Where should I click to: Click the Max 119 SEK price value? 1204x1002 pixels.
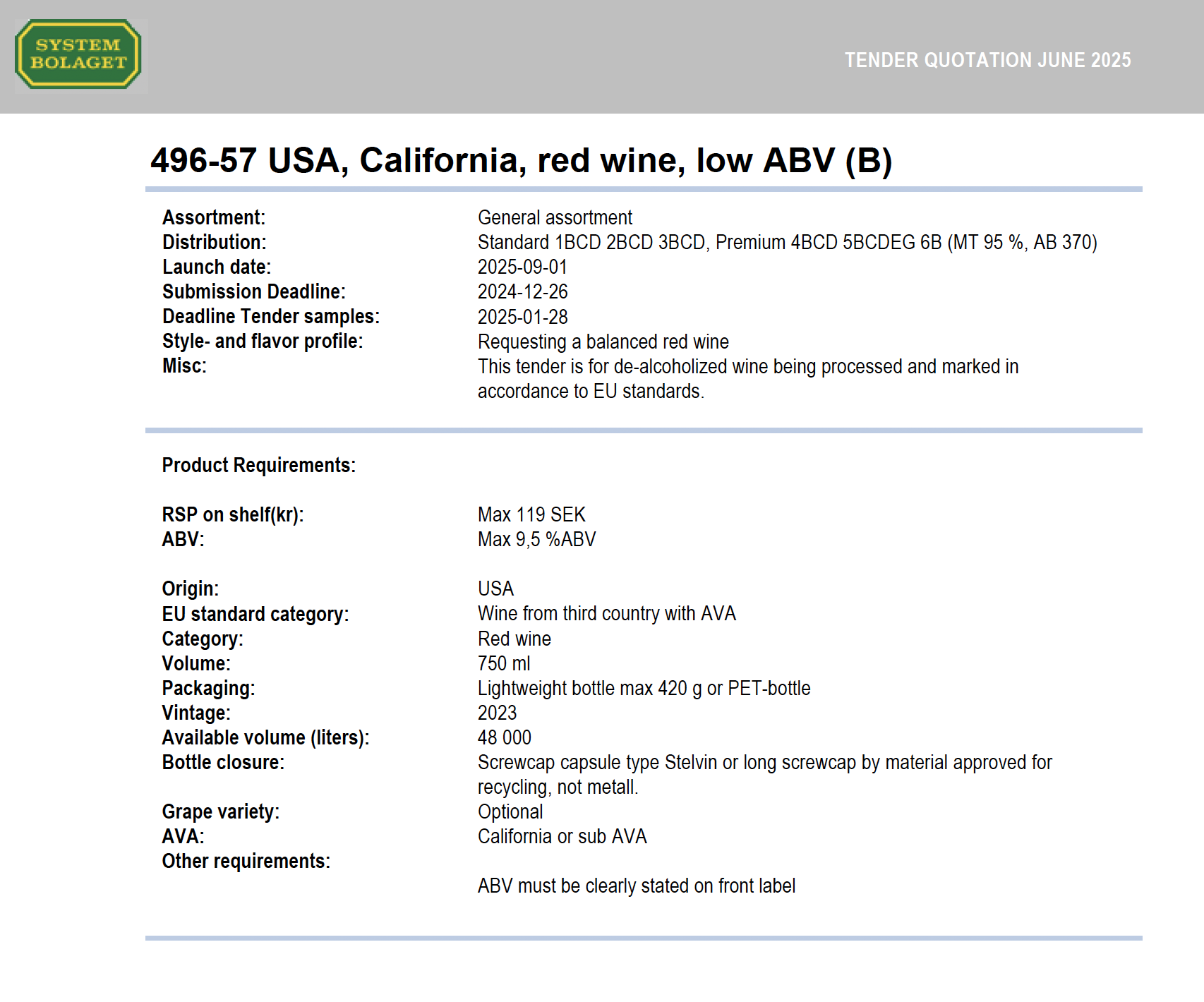tap(531, 514)
